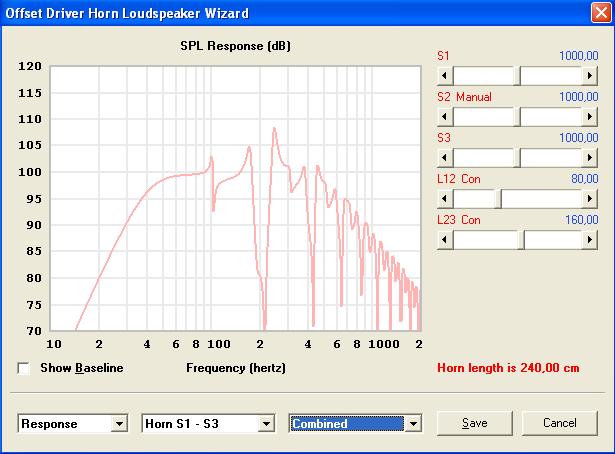
Task: Click the left arrow of the S3 slider
Action: point(445,158)
